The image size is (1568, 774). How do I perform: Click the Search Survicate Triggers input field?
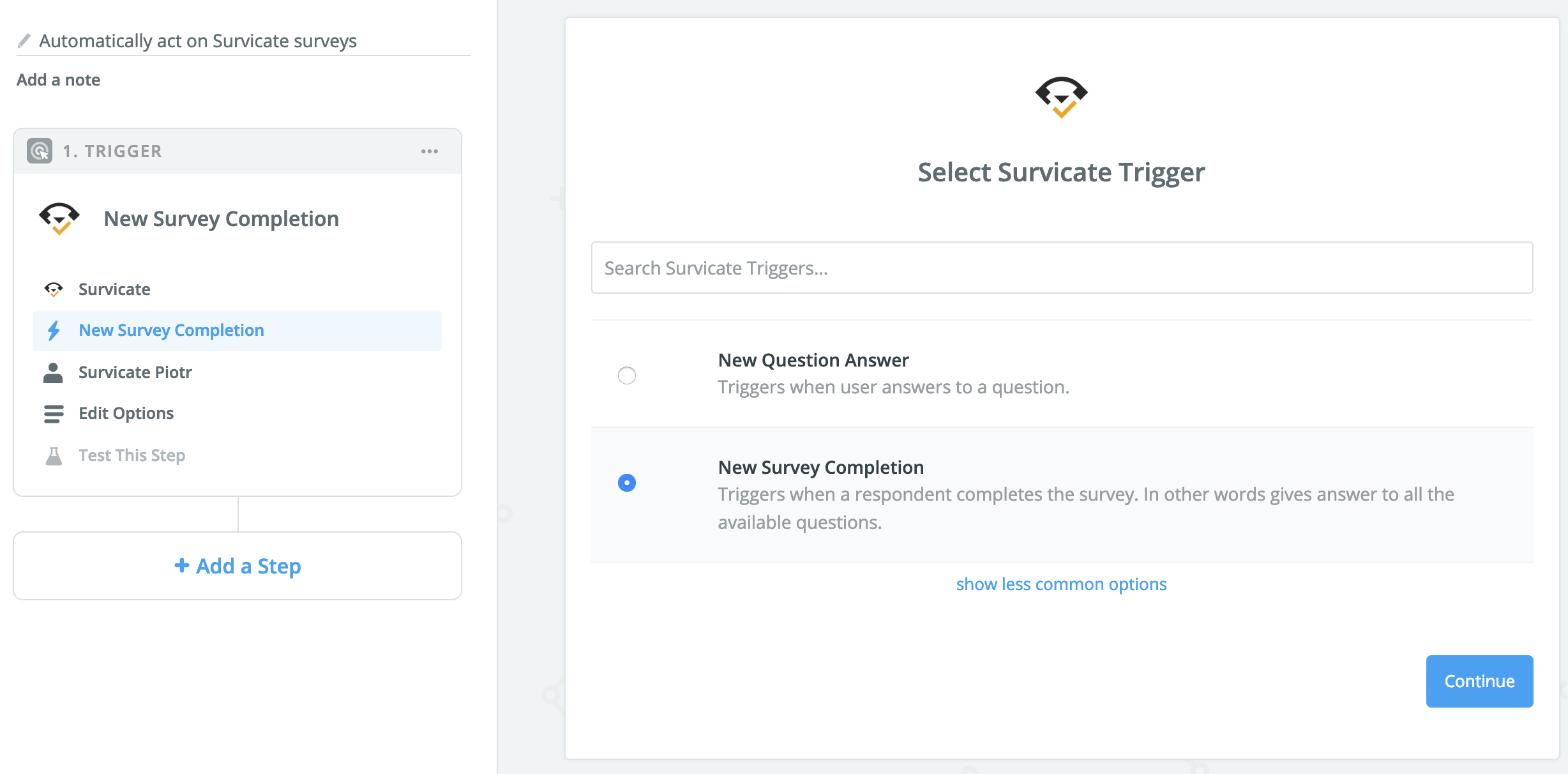[x=1062, y=268]
